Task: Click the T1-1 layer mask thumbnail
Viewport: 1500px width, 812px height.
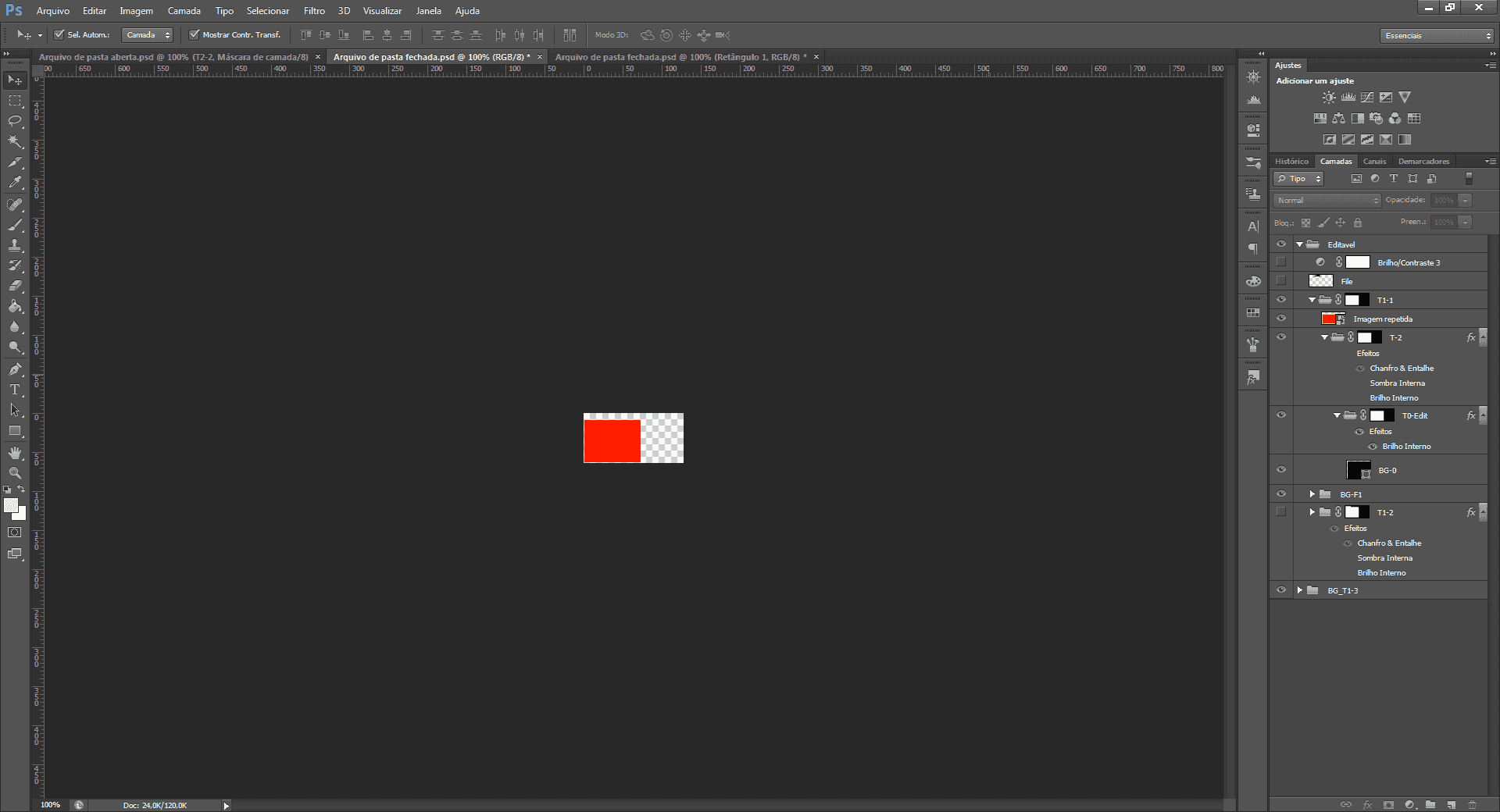Action: tap(1357, 300)
